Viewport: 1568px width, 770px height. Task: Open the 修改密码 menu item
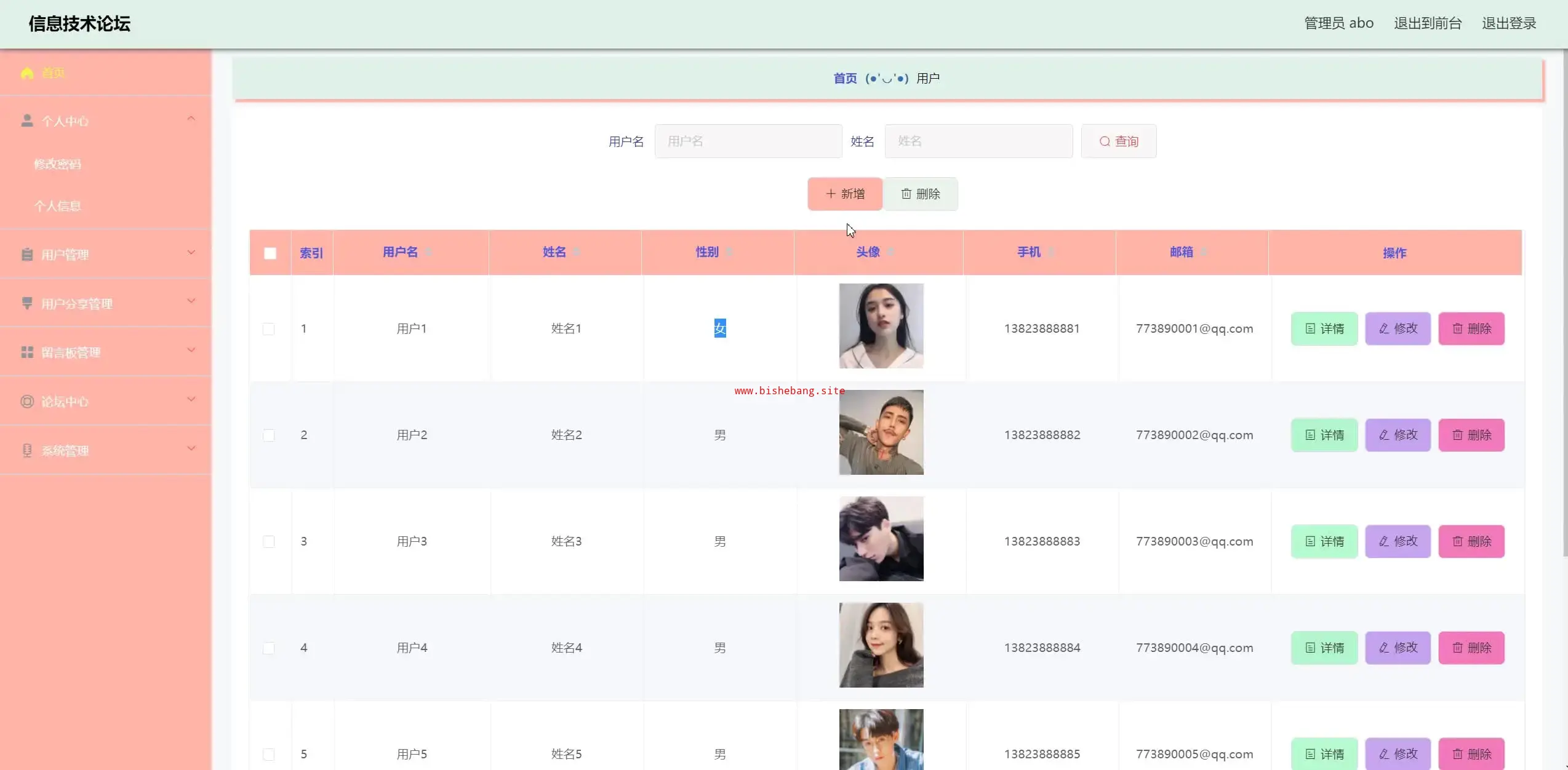(x=57, y=164)
